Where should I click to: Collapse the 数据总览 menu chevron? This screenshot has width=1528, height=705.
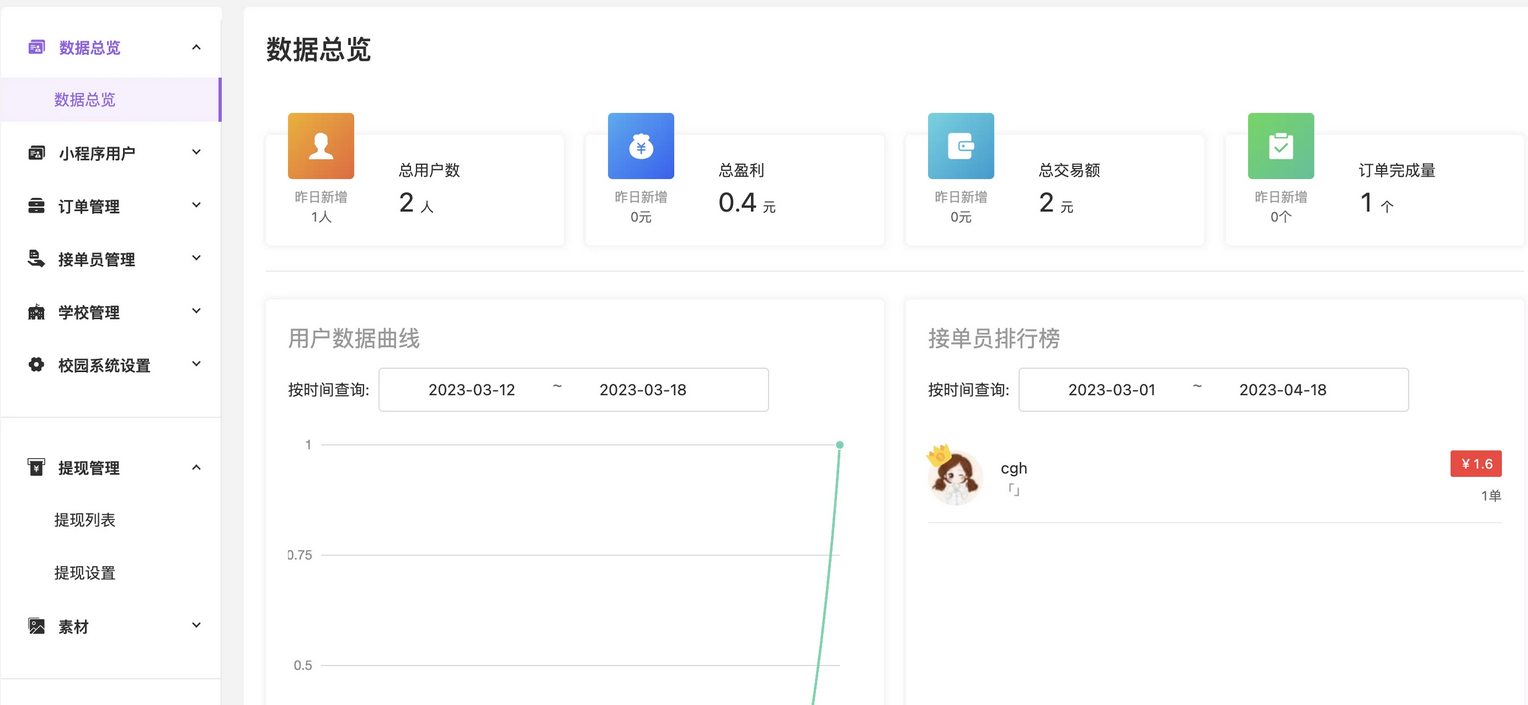(x=196, y=47)
